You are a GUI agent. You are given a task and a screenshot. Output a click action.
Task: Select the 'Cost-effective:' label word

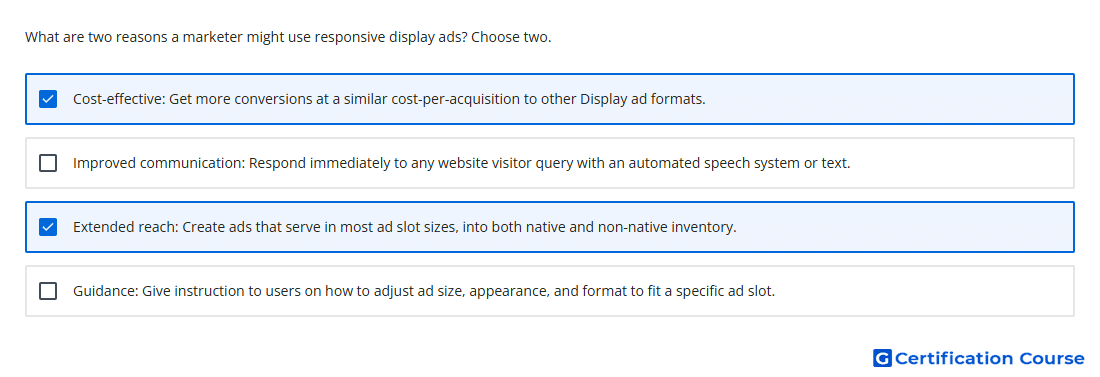tap(119, 99)
